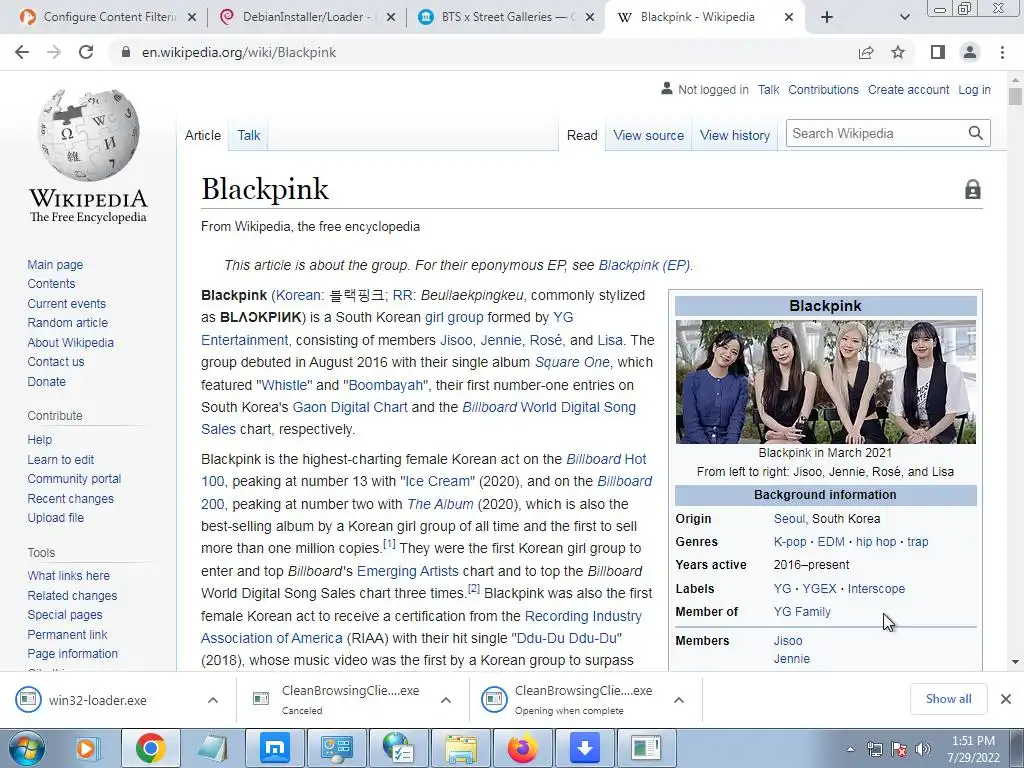Open the win32-loader.exe downloaded file
The height and width of the screenshot is (768, 1024).
click(98, 700)
